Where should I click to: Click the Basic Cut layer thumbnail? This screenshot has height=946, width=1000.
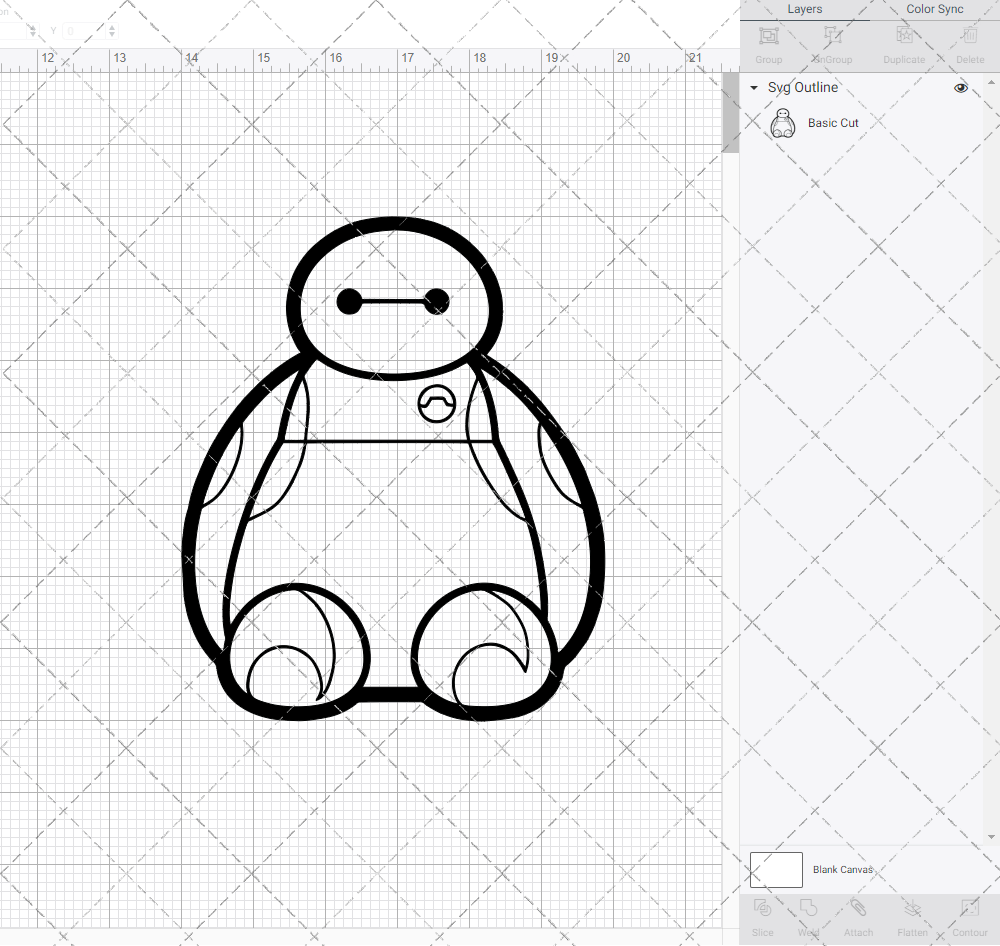pyautogui.click(x=783, y=123)
